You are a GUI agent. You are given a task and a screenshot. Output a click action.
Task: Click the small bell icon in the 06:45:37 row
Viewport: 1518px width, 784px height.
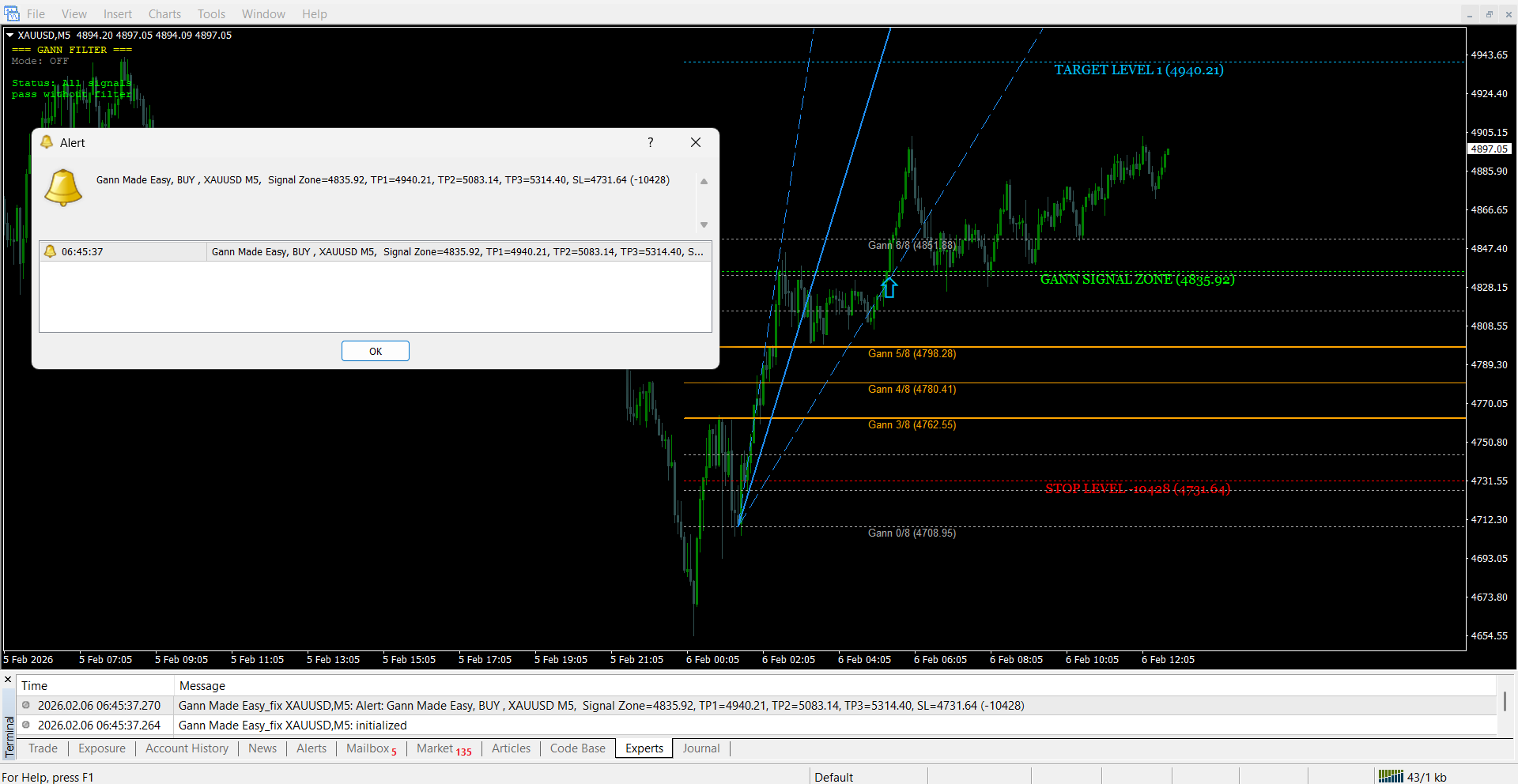51,251
